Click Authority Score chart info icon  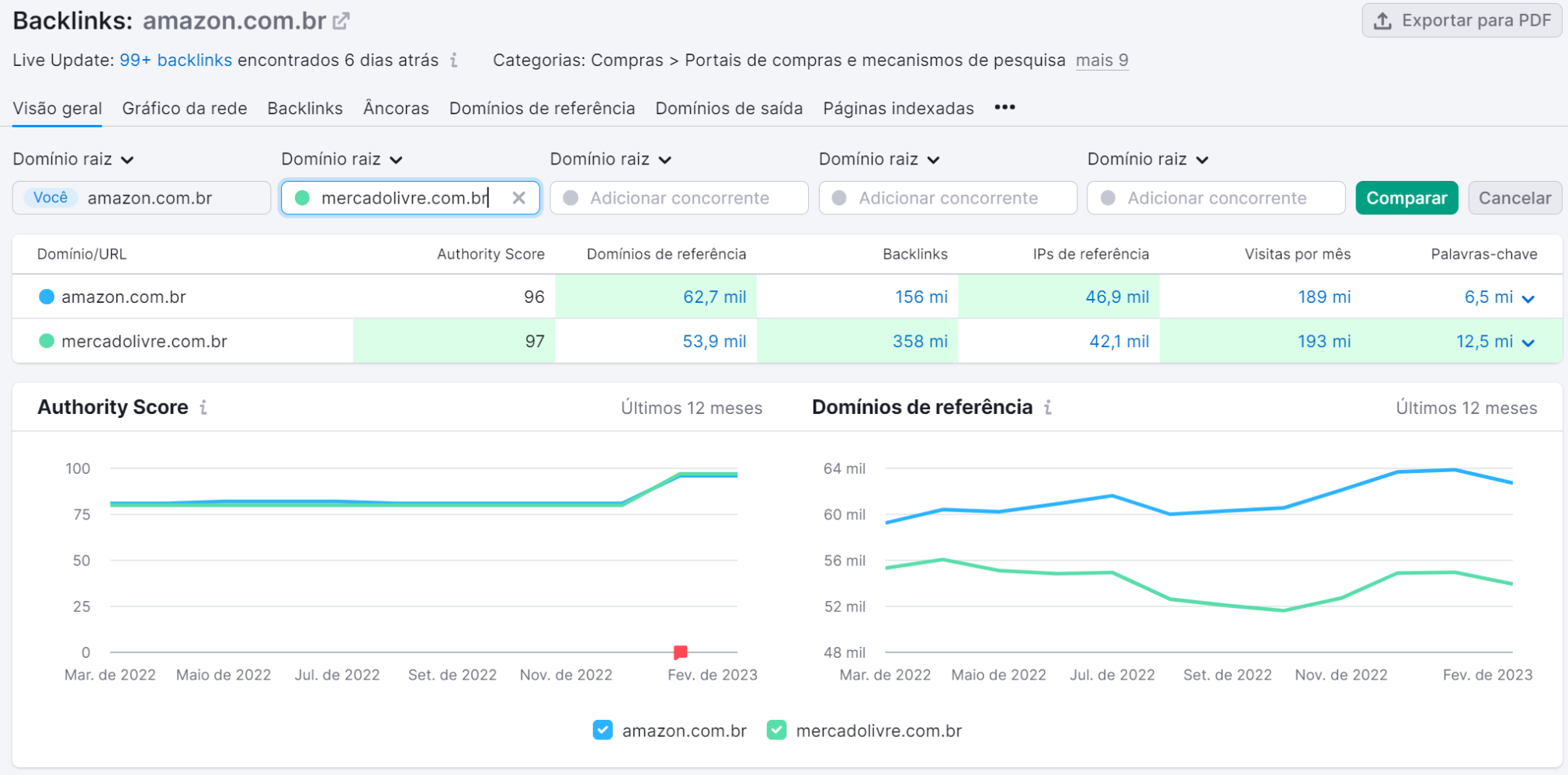203,408
